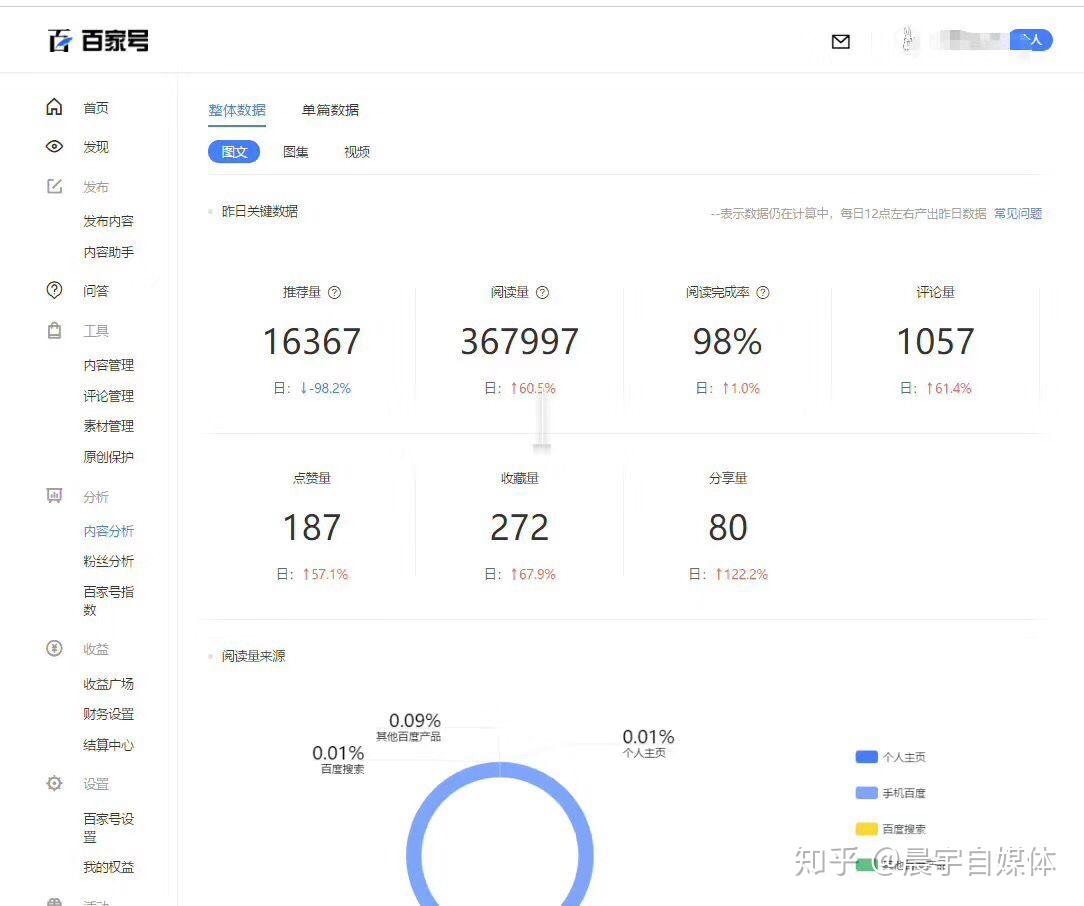This screenshot has width=1084, height=906.
Task: Click the yen coin icon beside 收益
Action: [54, 648]
